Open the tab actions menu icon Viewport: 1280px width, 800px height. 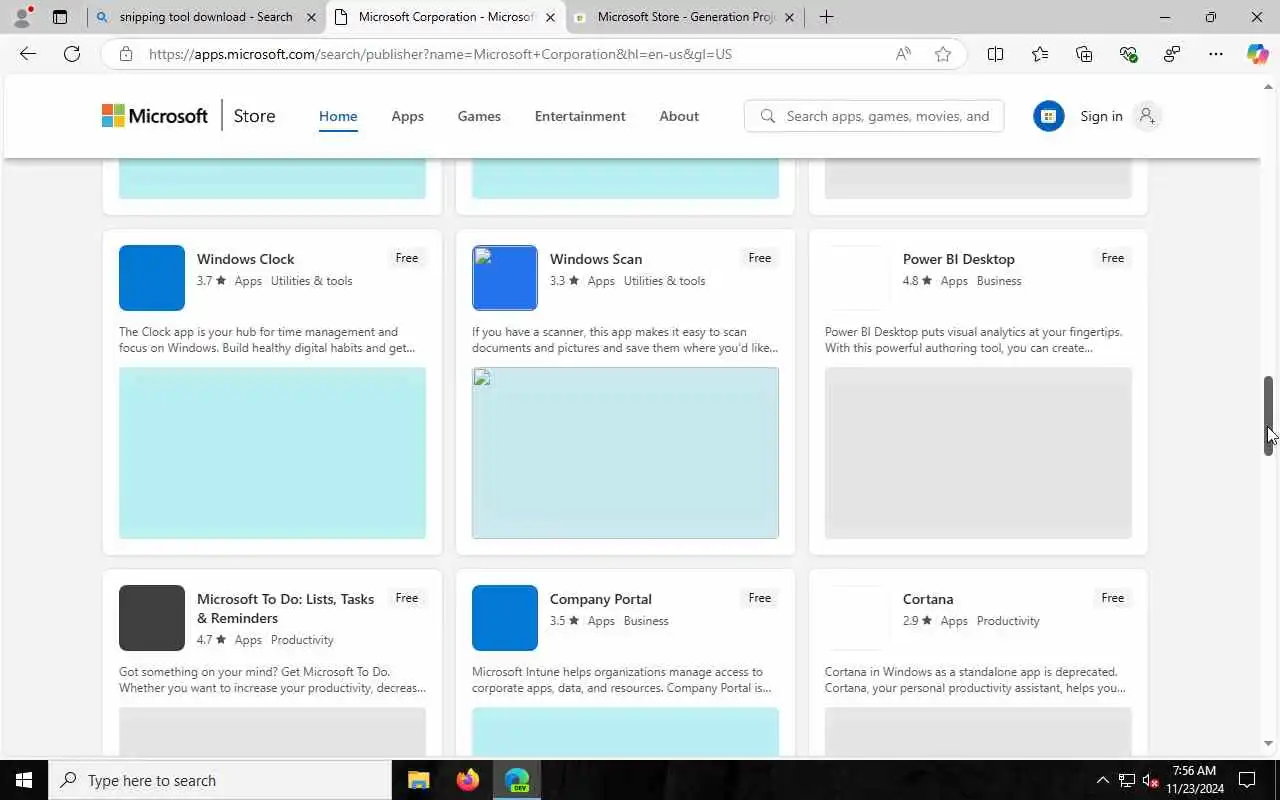point(60,17)
